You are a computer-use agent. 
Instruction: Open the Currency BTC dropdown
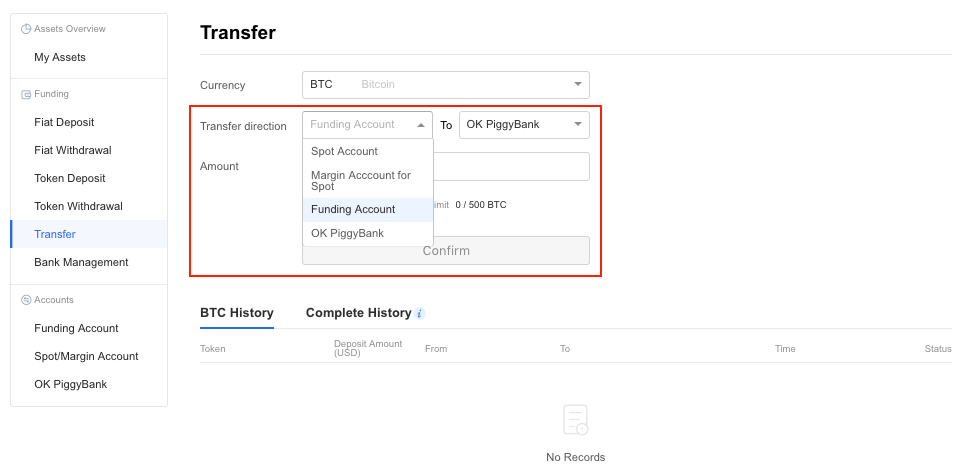click(446, 85)
